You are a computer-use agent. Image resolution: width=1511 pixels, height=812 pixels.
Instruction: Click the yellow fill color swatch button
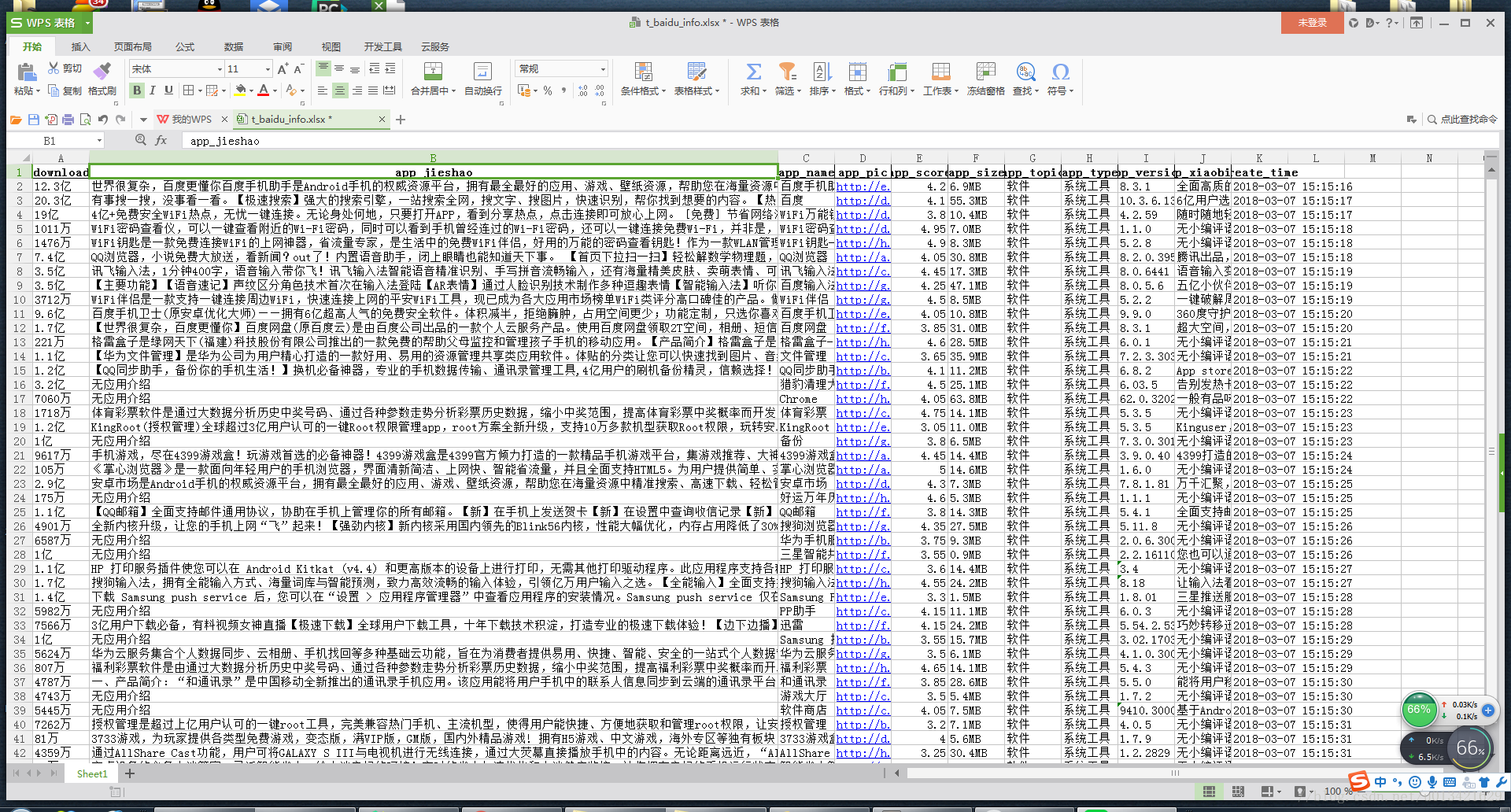click(x=241, y=91)
